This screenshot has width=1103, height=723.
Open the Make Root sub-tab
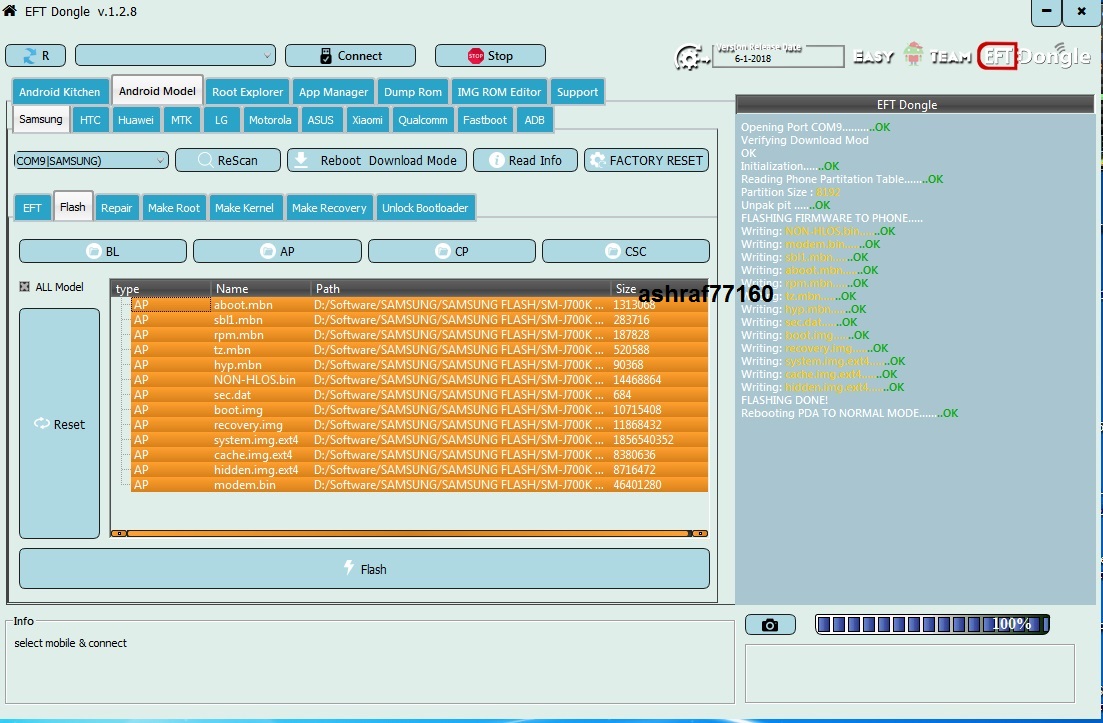174,207
